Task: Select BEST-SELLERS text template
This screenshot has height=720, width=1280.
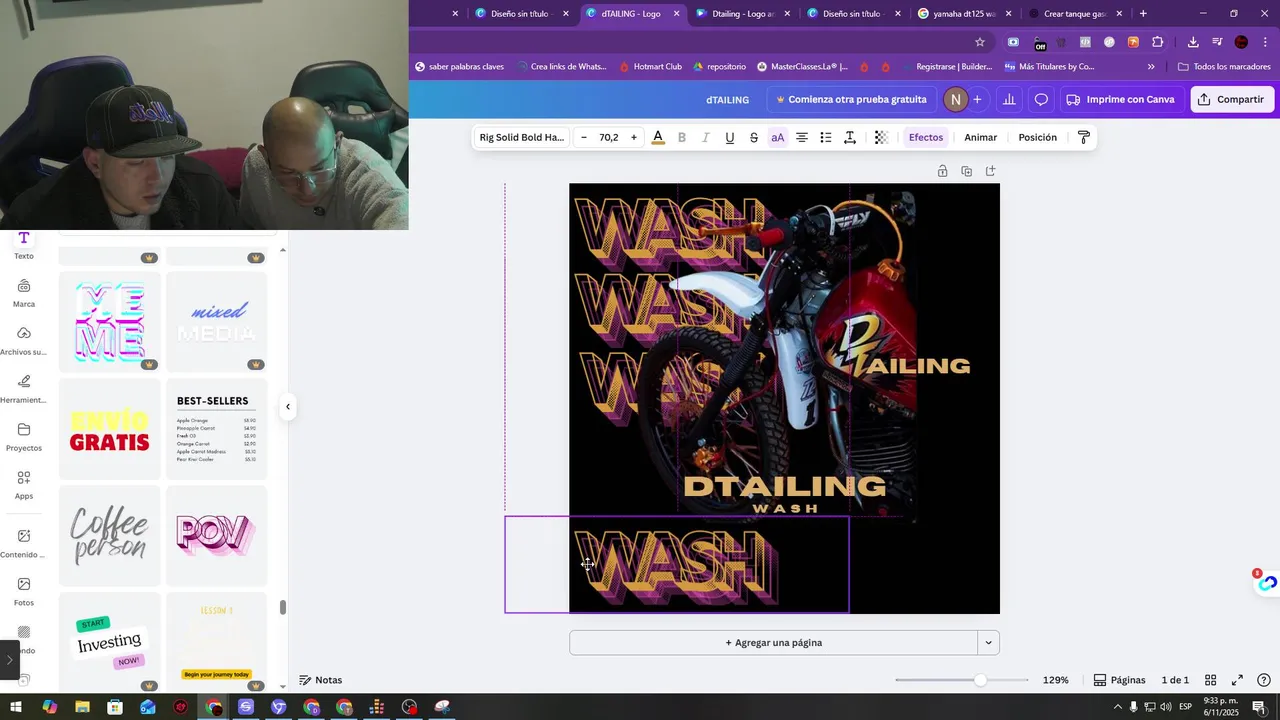Action: [217, 429]
